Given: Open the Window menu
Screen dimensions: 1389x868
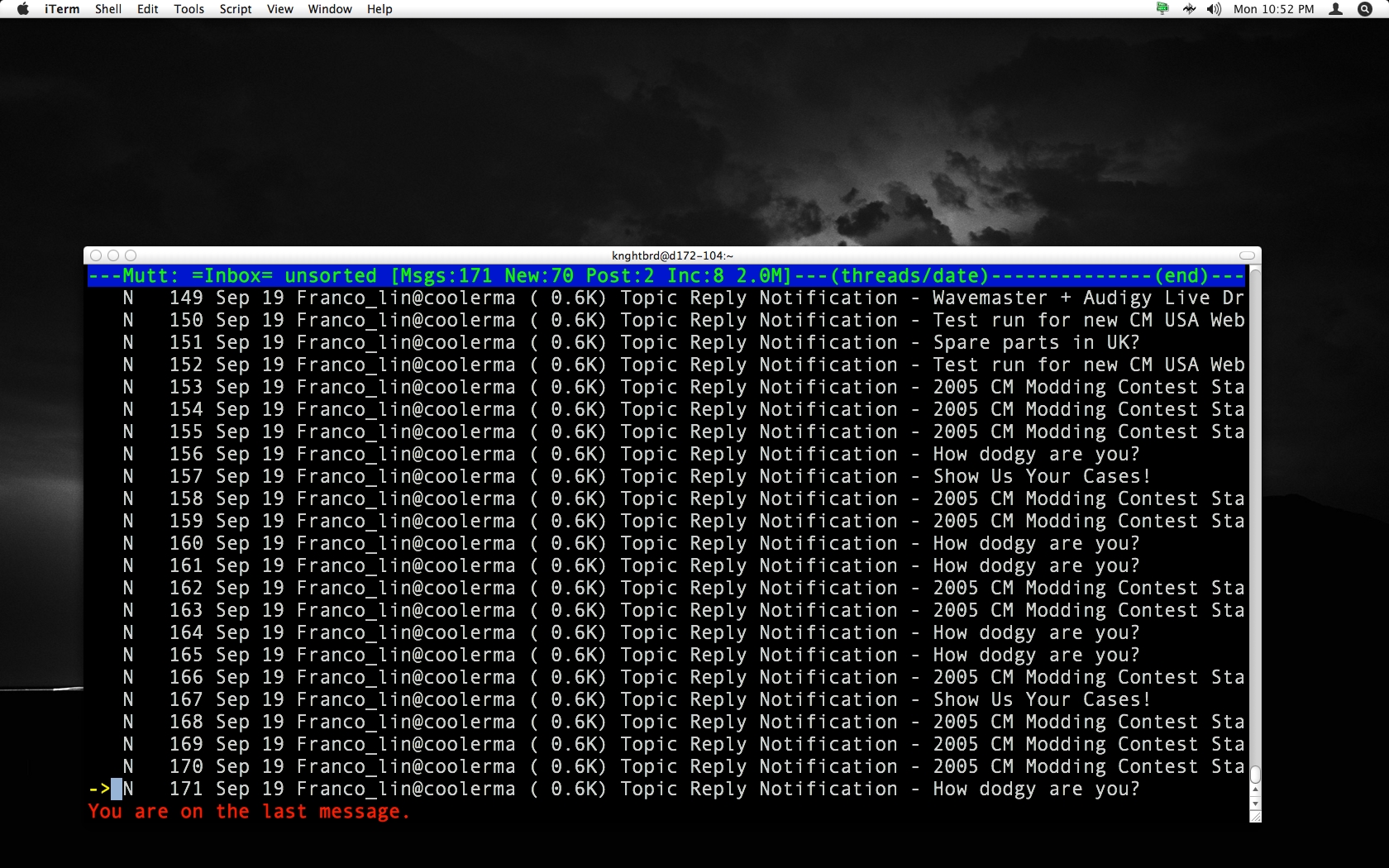Looking at the screenshot, I should point(330,9).
